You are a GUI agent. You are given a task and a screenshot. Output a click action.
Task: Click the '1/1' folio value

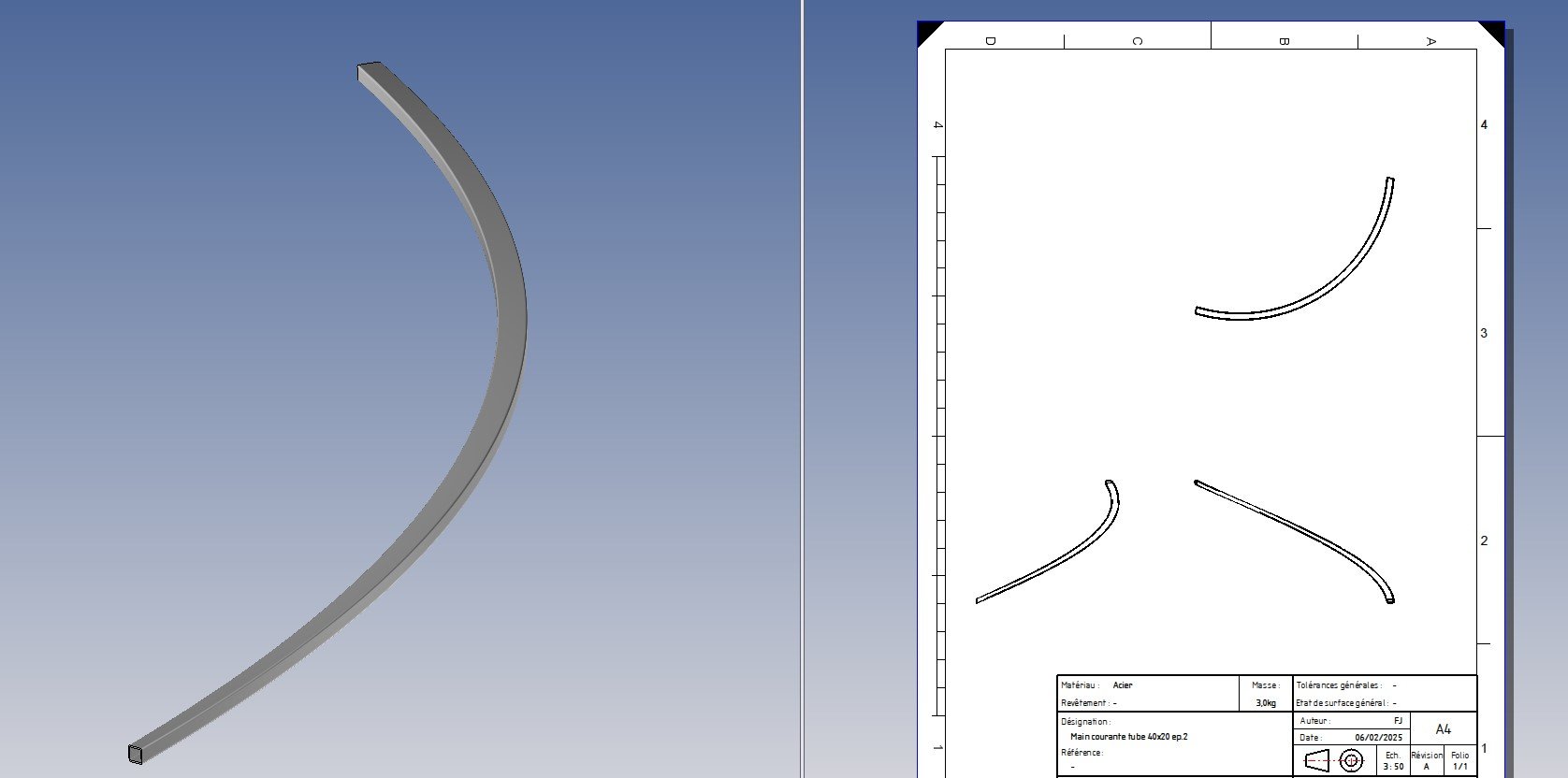click(1460, 767)
